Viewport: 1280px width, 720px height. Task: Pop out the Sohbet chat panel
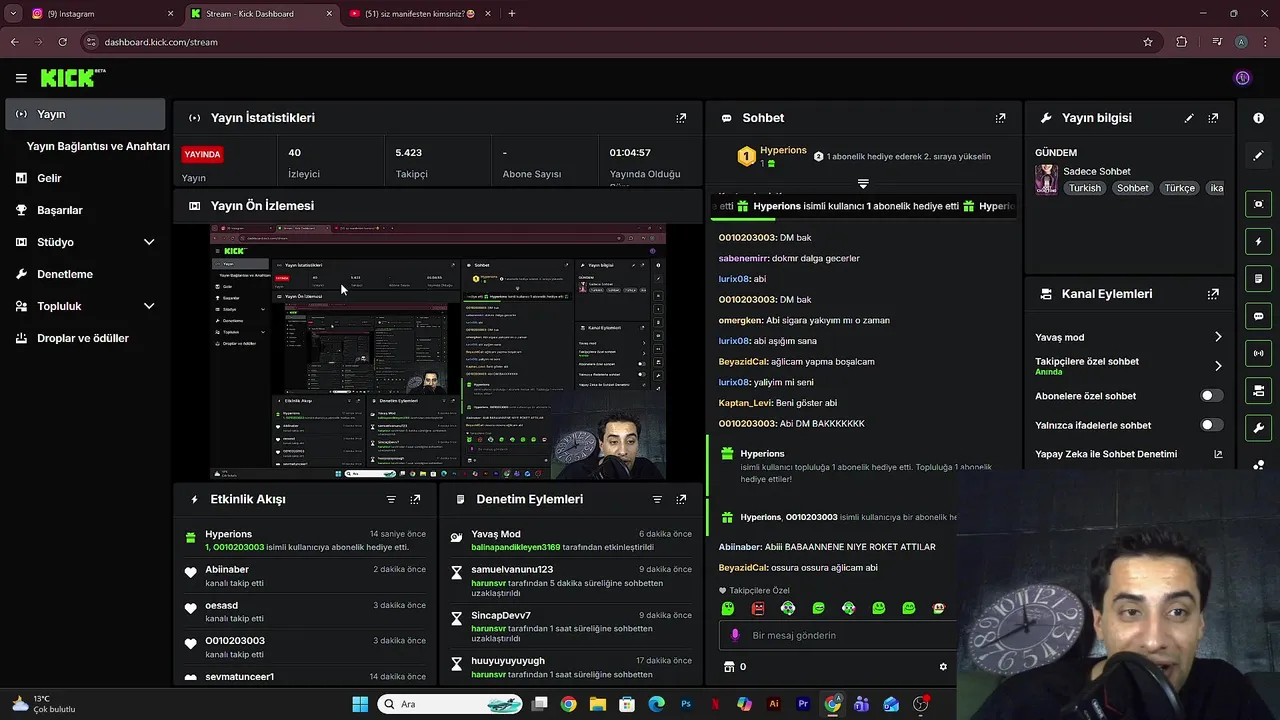[x=1000, y=118]
